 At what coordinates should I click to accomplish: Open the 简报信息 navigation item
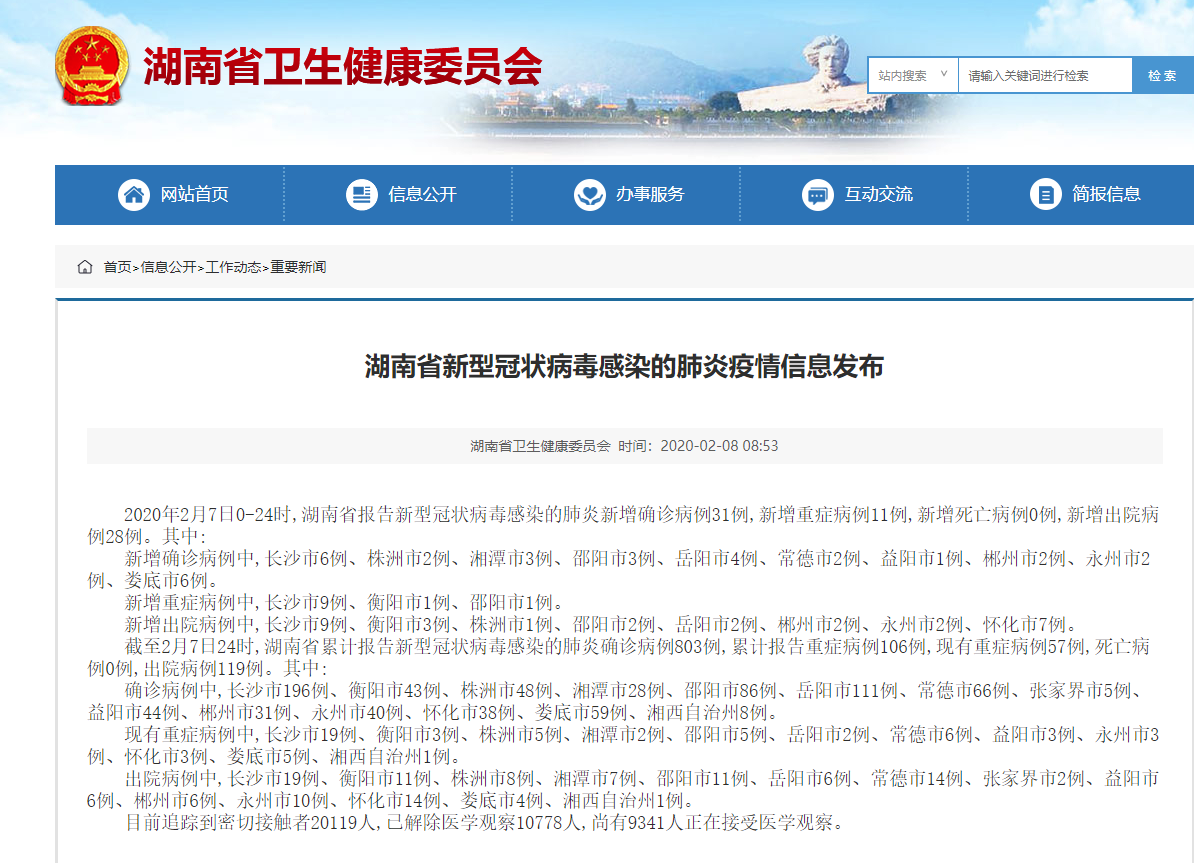click(1106, 194)
